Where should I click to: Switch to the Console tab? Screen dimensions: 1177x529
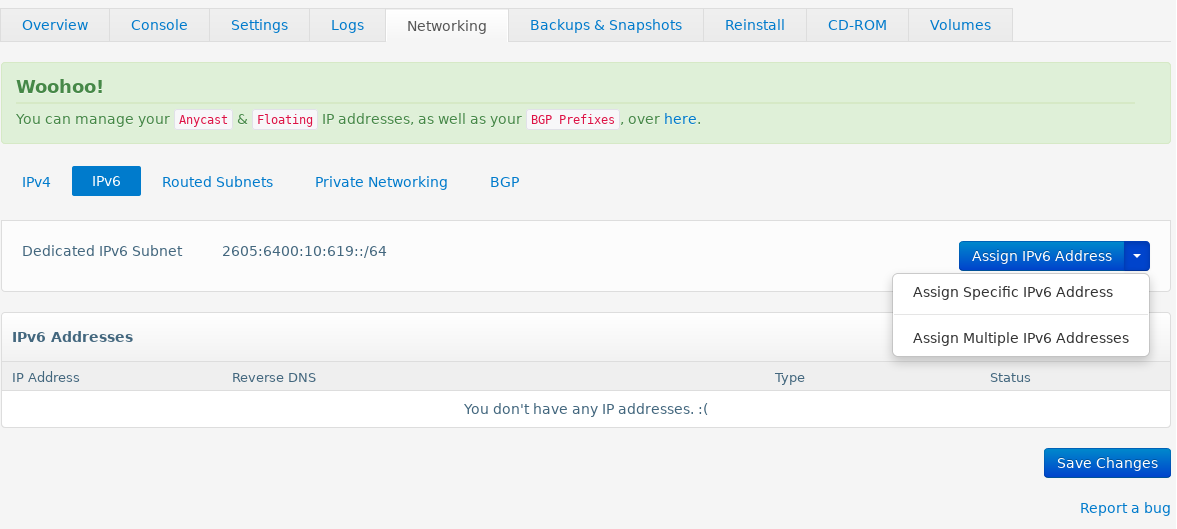click(x=159, y=25)
